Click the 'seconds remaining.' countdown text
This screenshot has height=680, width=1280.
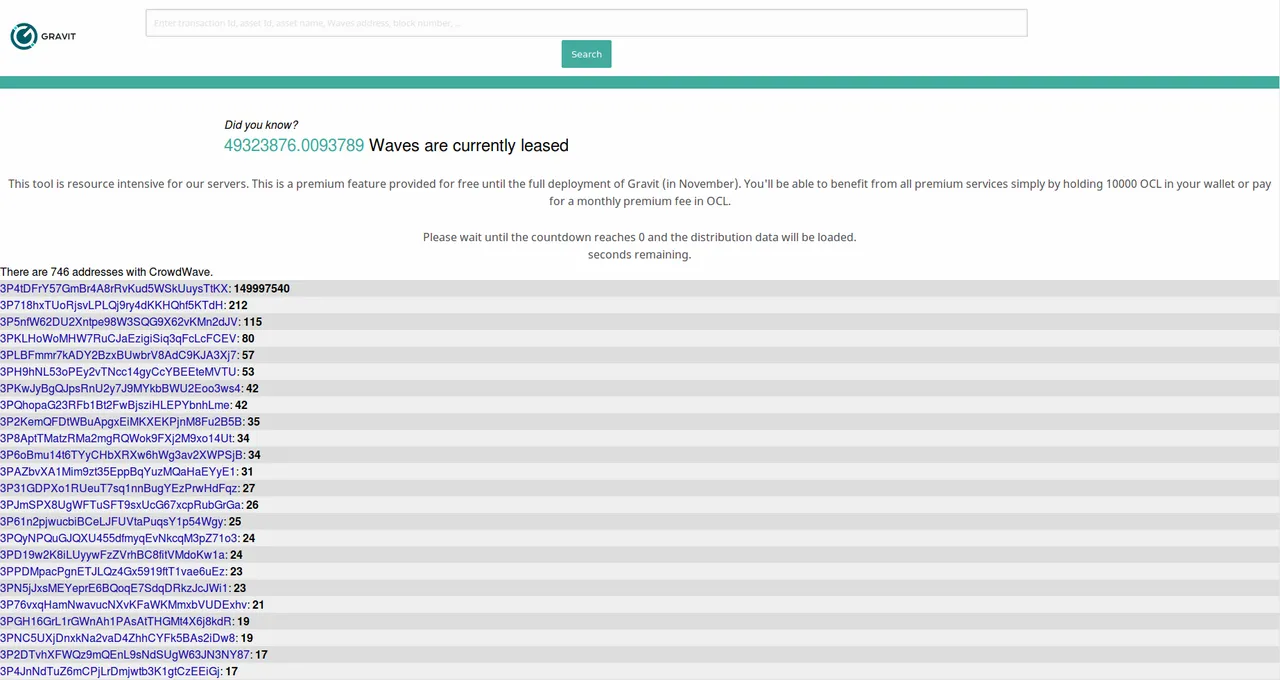click(639, 255)
